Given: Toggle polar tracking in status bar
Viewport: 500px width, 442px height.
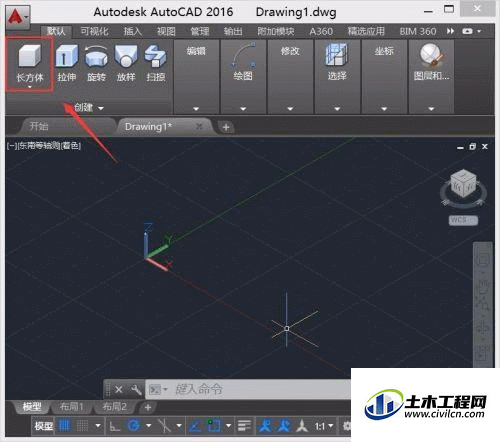Looking at the screenshot, I should click(134, 426).
